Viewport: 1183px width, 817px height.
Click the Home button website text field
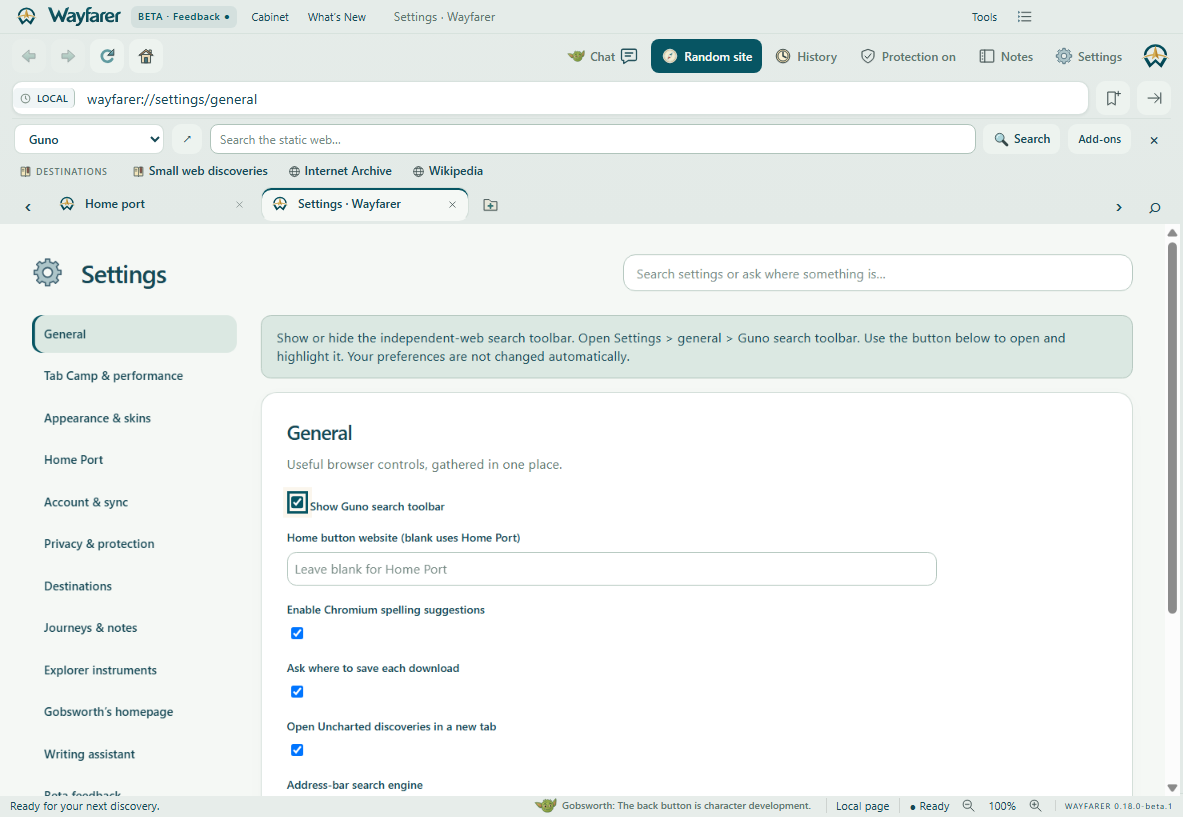(x=612, y=569)
